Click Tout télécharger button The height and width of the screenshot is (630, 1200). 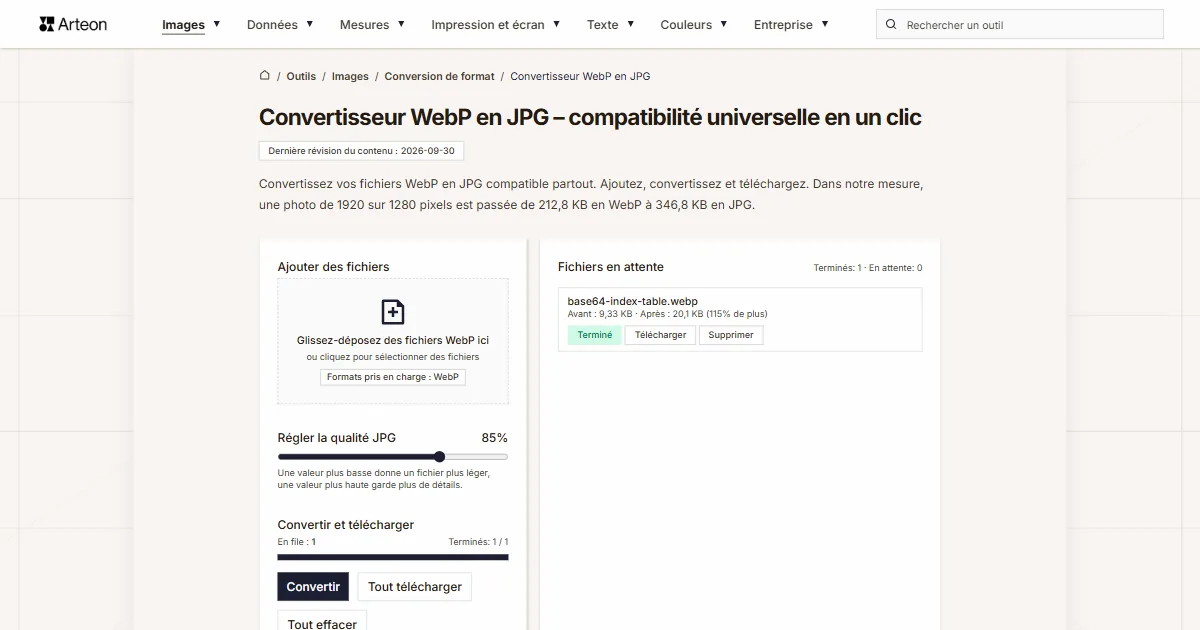coord(415,587)
